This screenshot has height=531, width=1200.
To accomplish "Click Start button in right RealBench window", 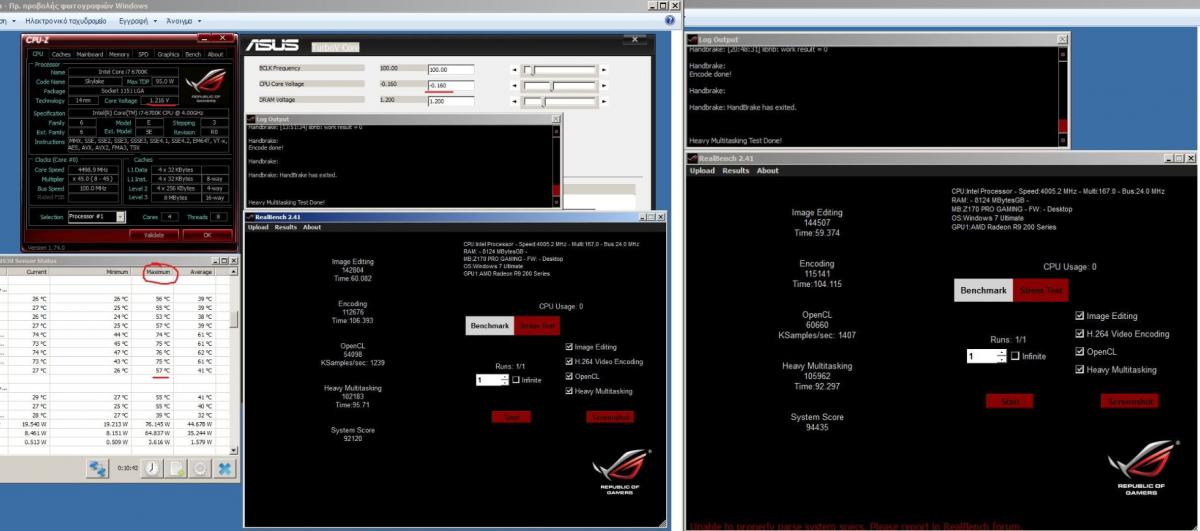I will pos(1010,401).
